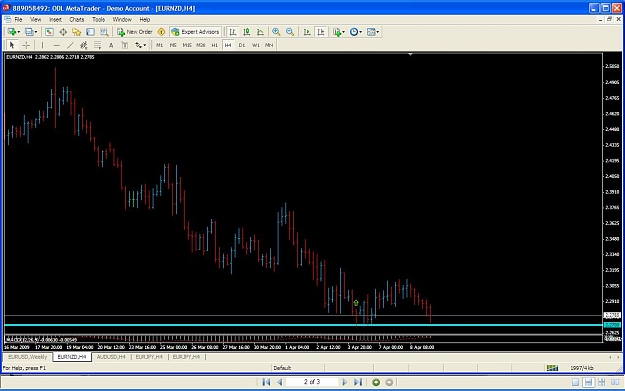Click the cyan horizontal line on chart
Screen dimensions: 625x391
pyautogui.click(x=303, y=325)
